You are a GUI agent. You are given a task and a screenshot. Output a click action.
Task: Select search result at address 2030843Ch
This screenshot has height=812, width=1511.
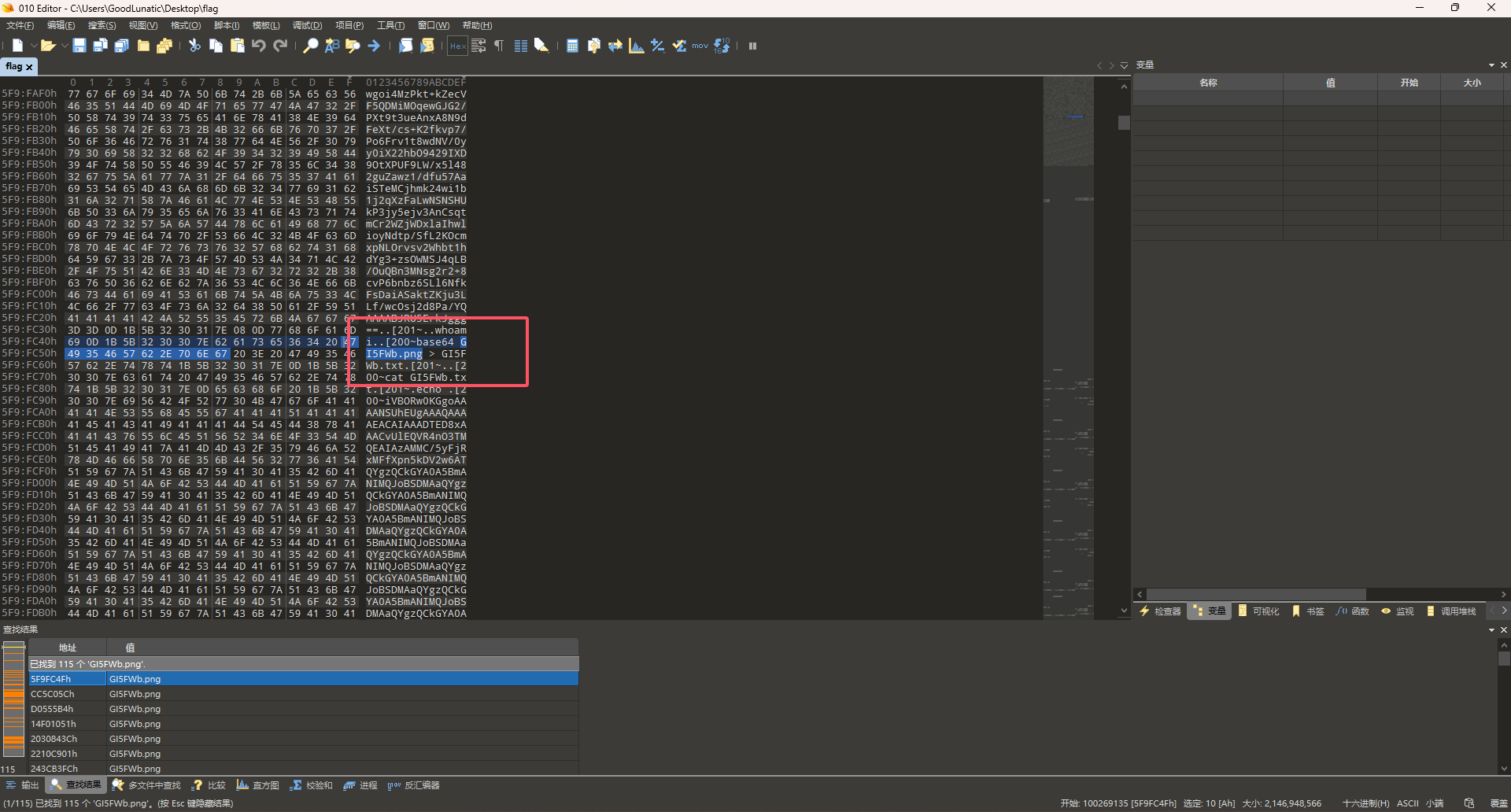pos(303,739)
